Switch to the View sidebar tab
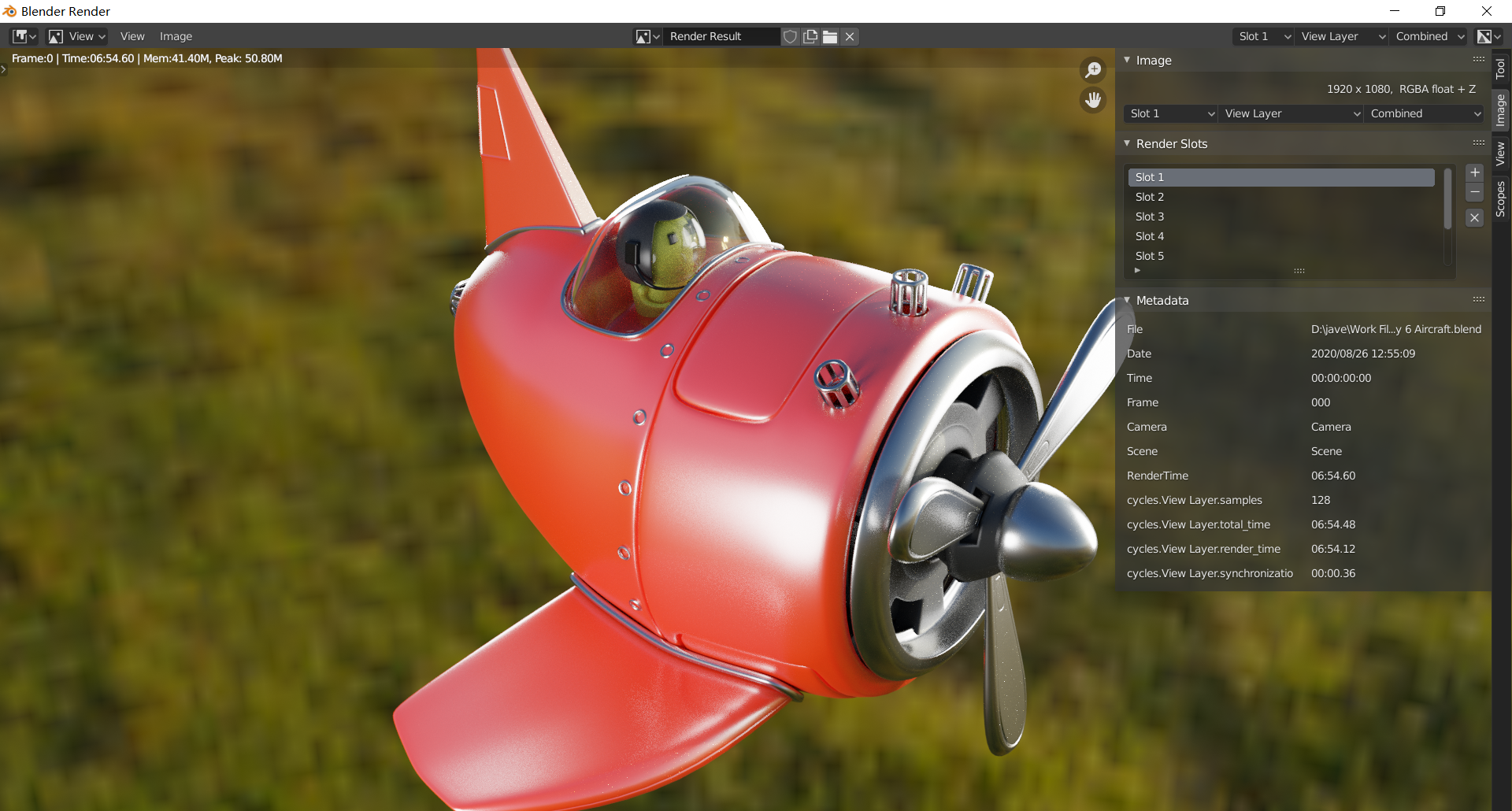Screen dimensions: 1512x811 (x=1501, y=153)
